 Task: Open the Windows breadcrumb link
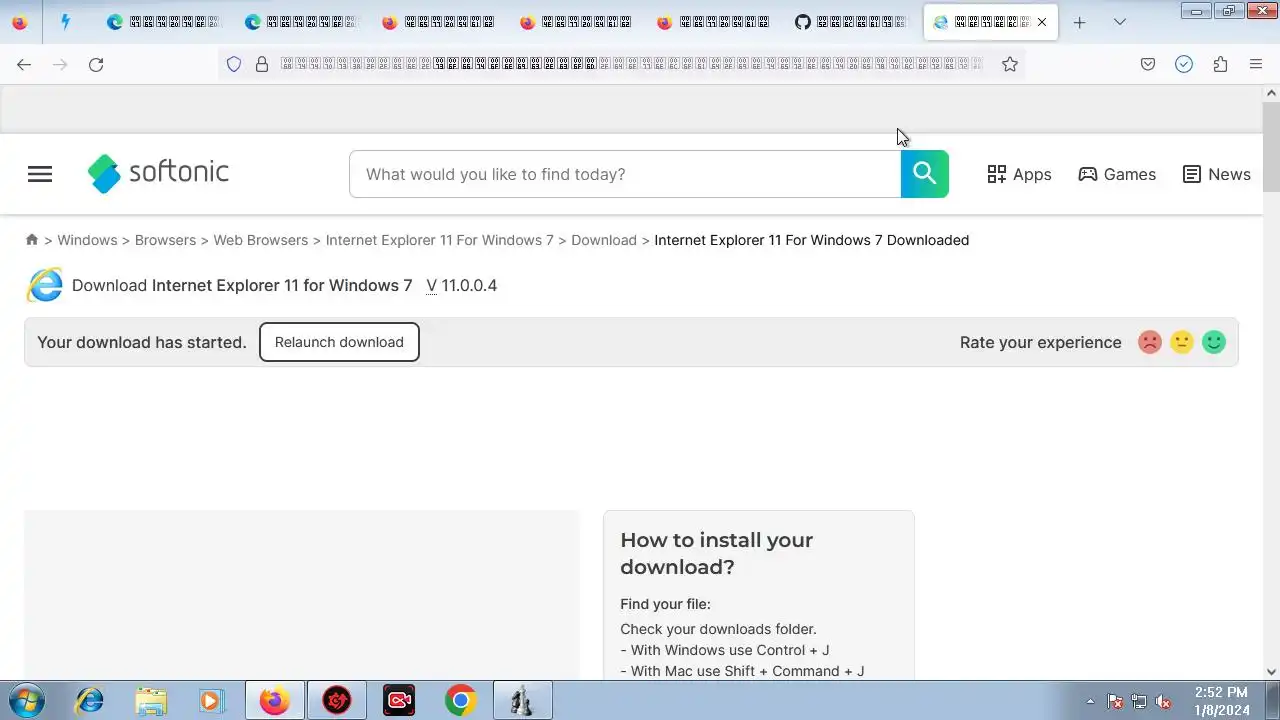click(x=87, y=240)
